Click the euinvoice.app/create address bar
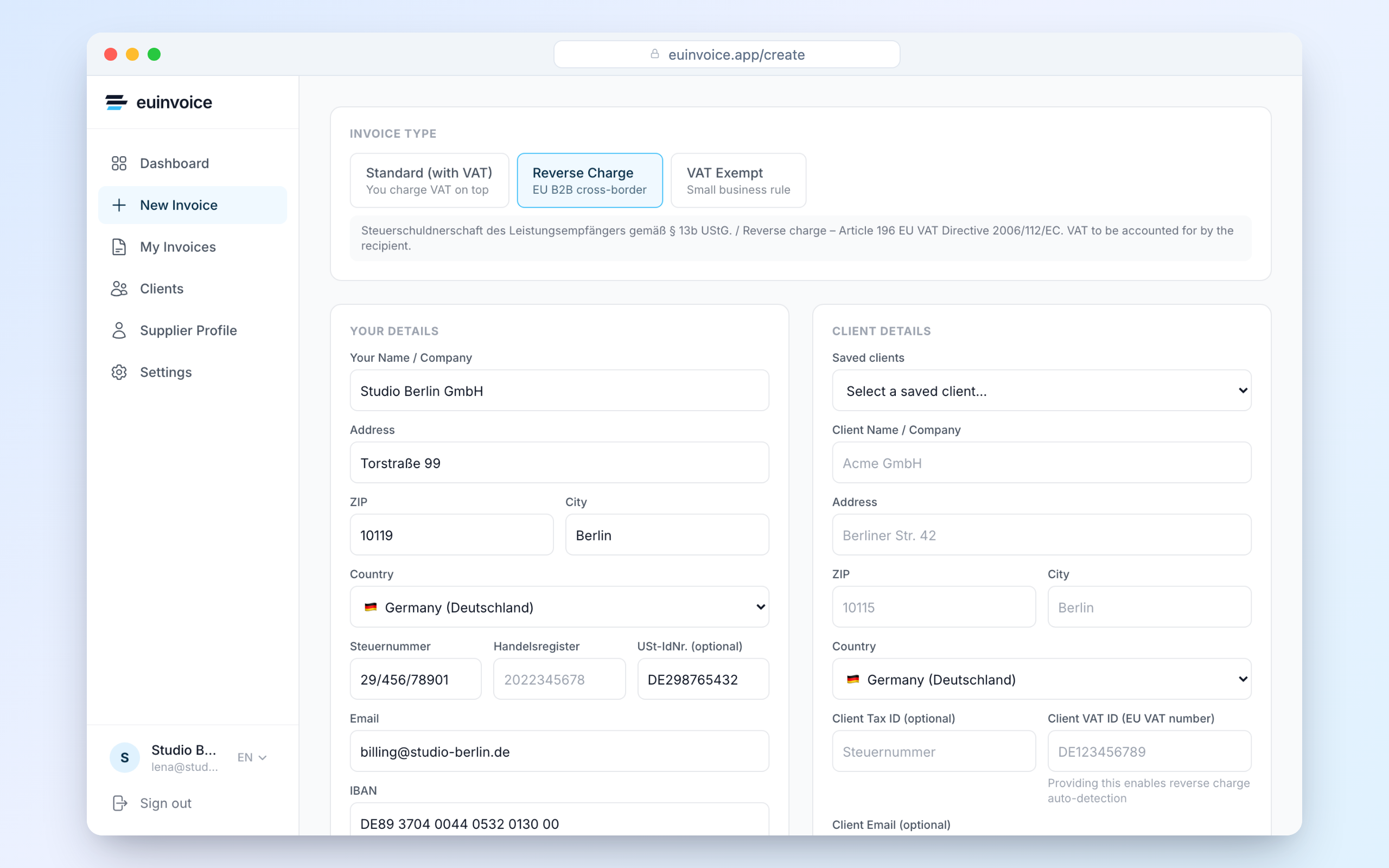This screenshot has height=868, width=1389. pyautogui.click(x=726, y=54)
